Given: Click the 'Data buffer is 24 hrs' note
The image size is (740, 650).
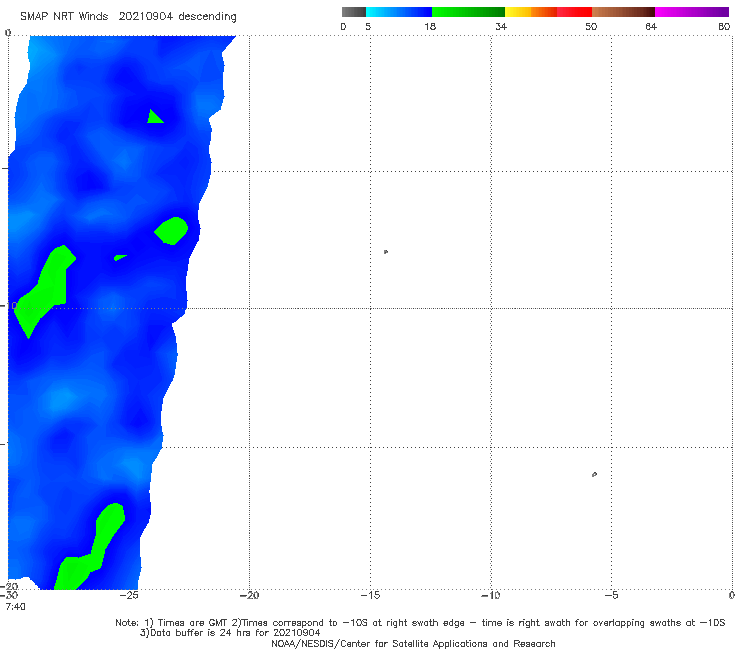Looking at the screenshot, I should [230, 633].
